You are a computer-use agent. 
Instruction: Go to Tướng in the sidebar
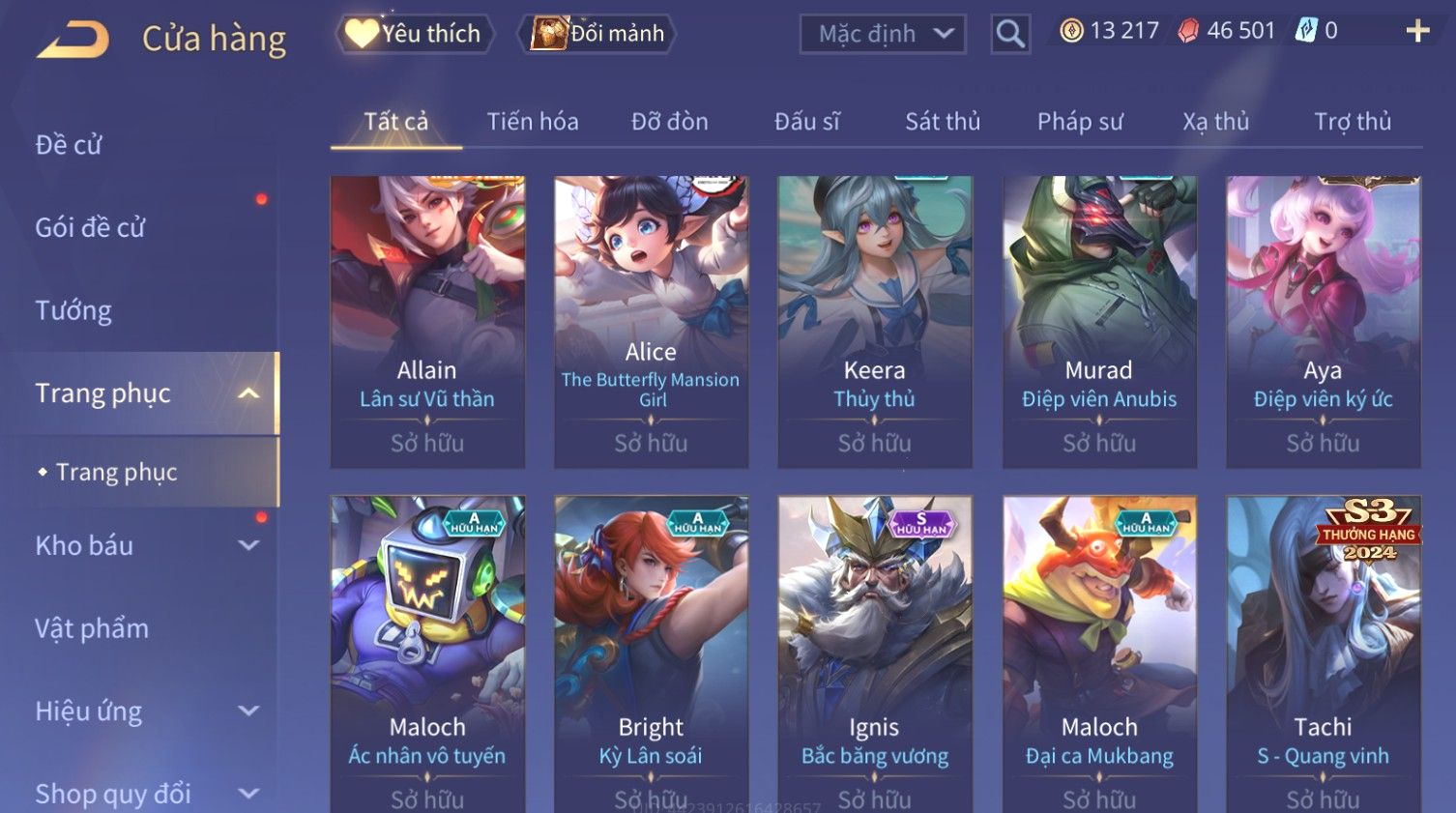point(73,310)
